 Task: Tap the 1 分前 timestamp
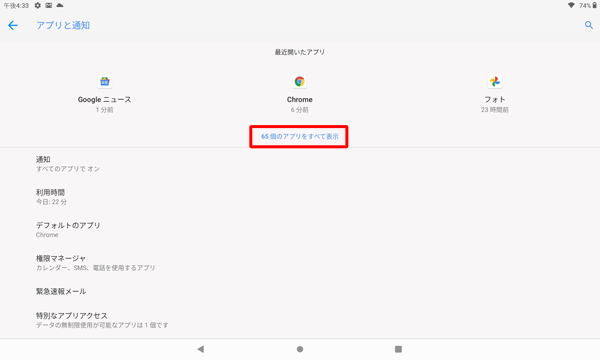[x=104, y=110]
